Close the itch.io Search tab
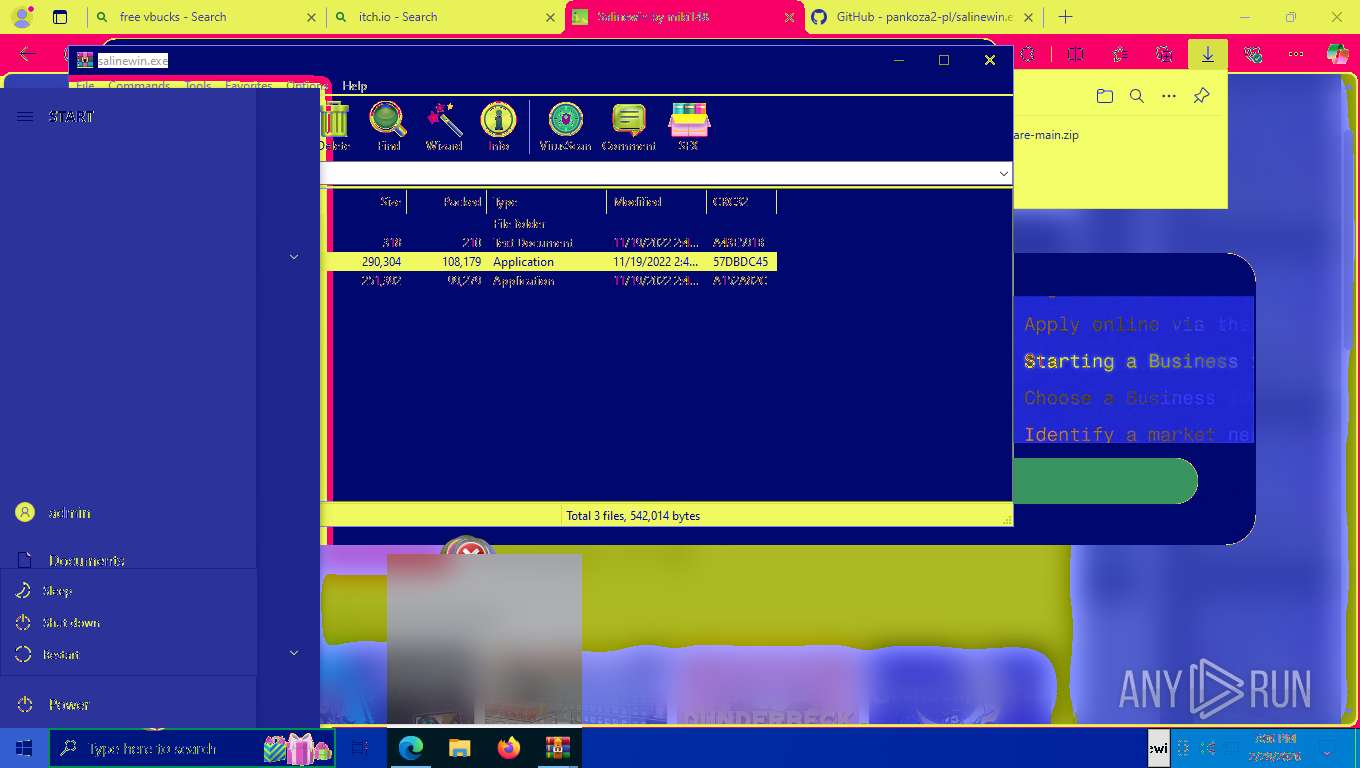 coord(550,17)
